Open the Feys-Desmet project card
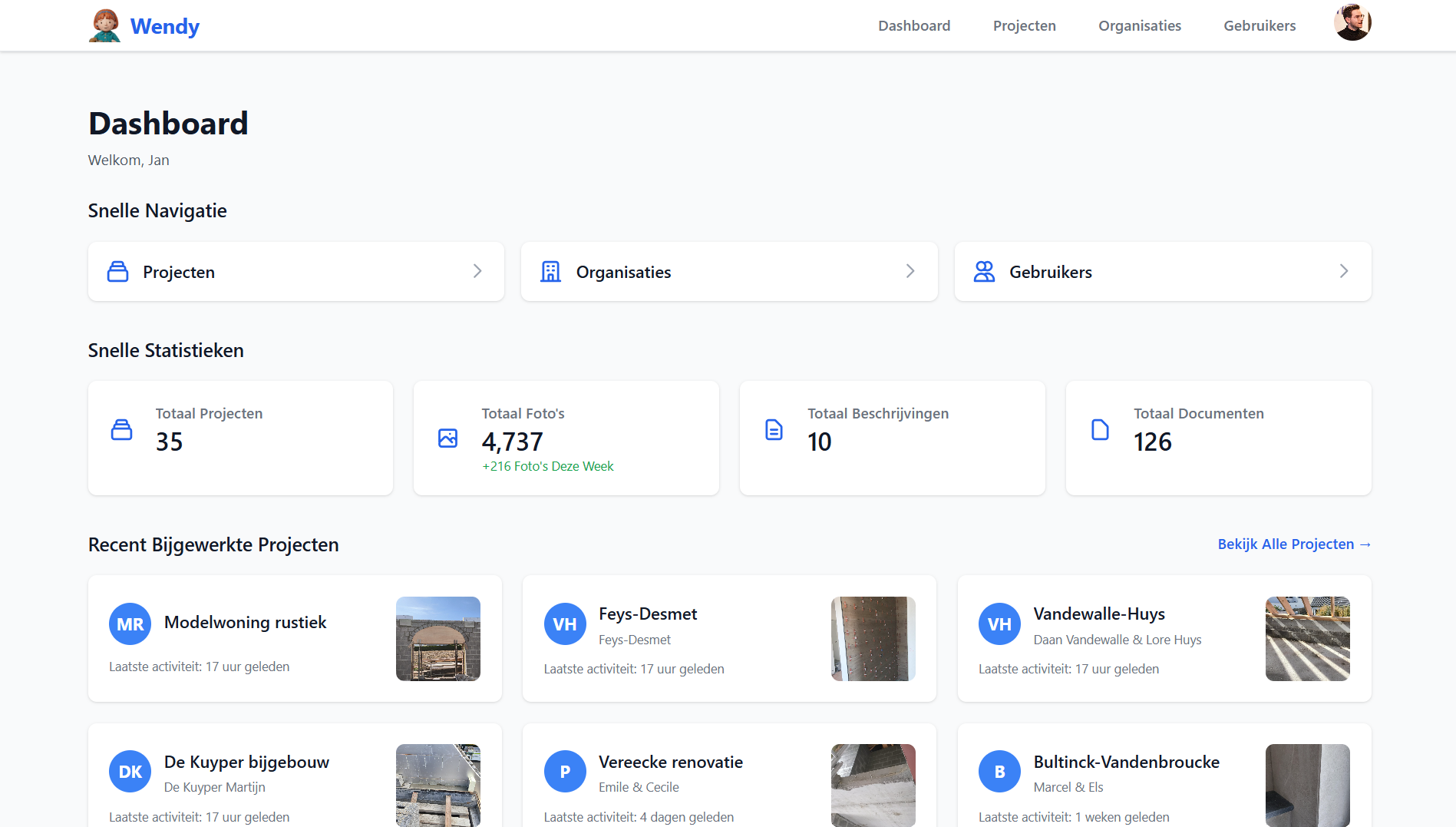 pos(729,638)
